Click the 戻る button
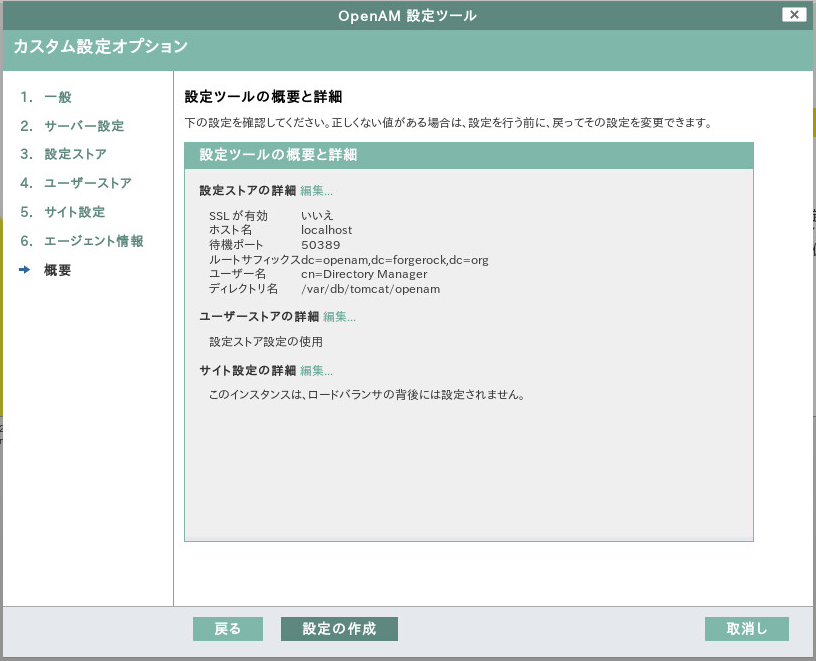This screenshot has height=661, width=816. 227,629
